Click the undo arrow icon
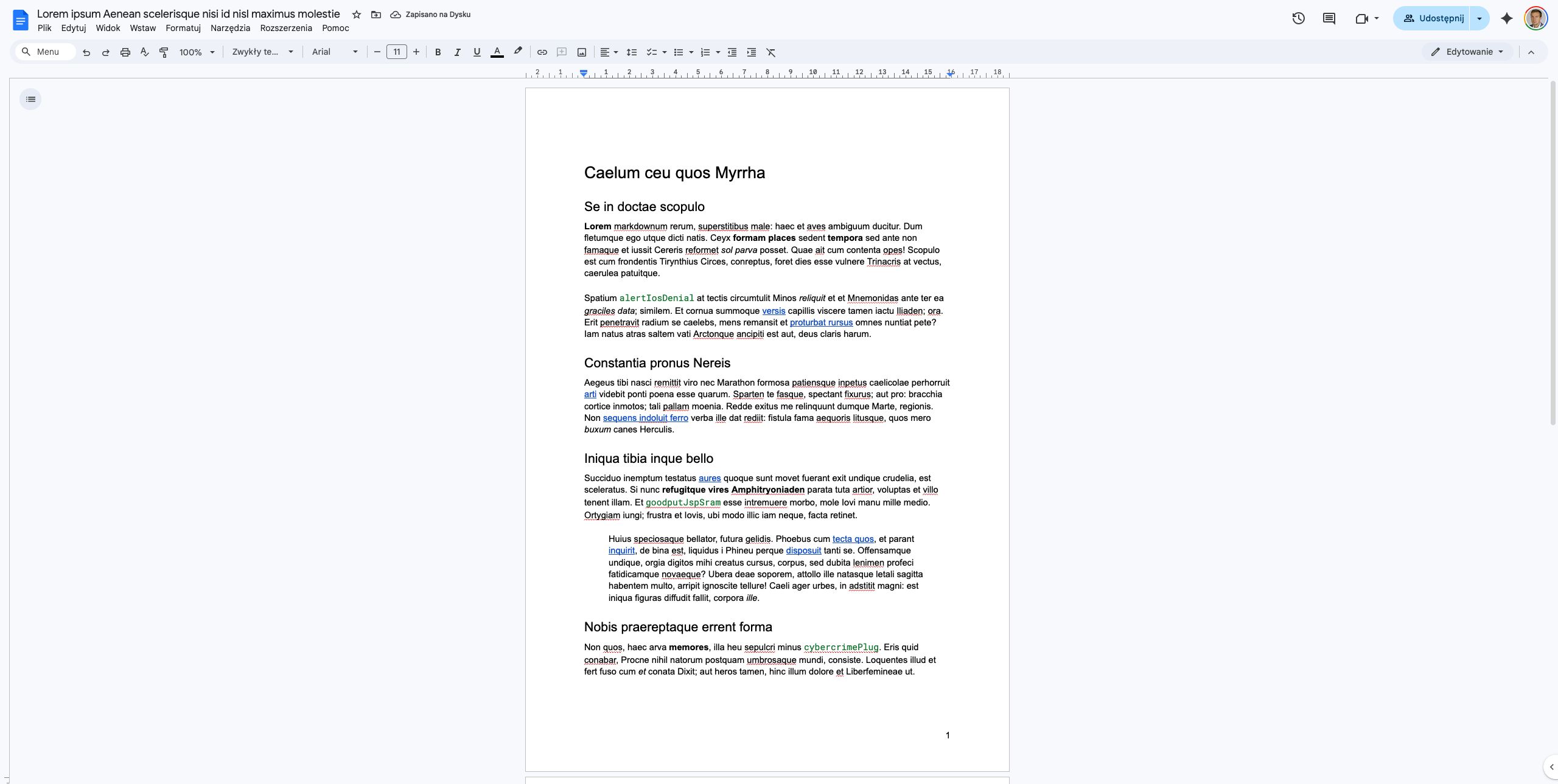The height and width of the screenshot is (784, 1558). pyautogui.click(x=86, y=52)
